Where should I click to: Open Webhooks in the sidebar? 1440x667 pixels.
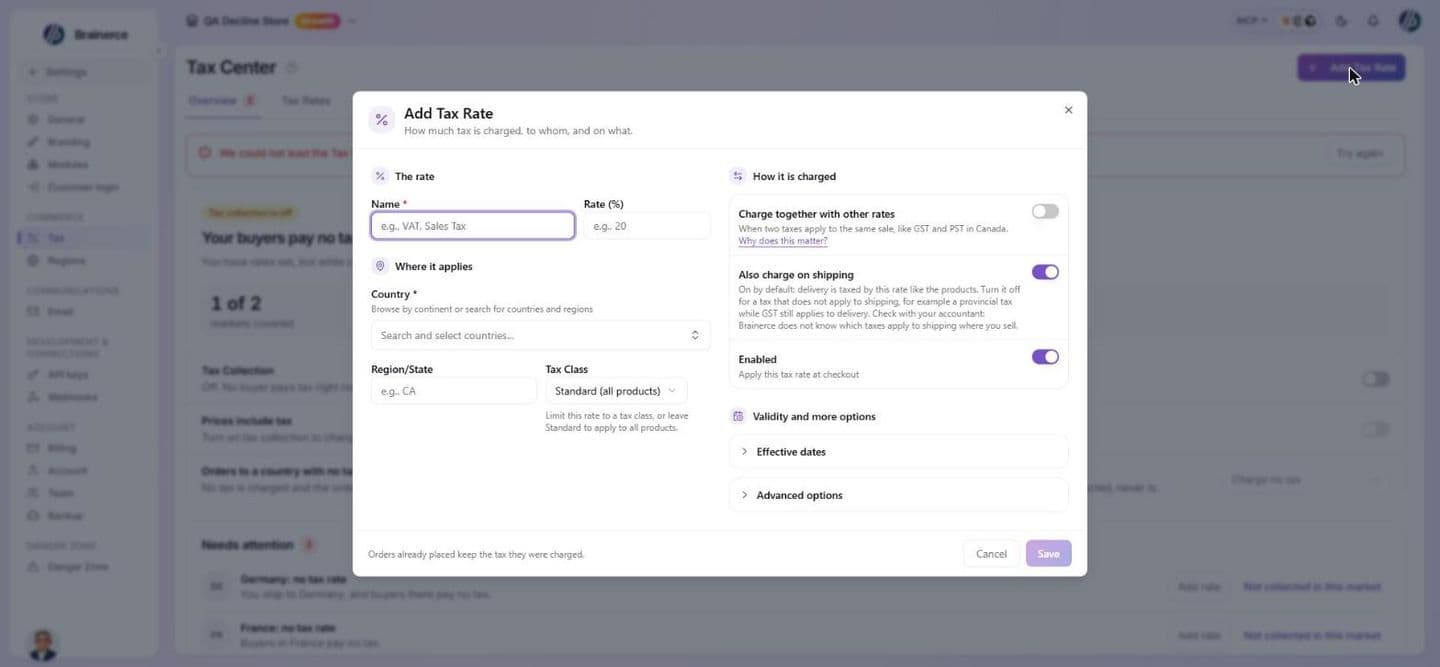click(x=72, y=397)
